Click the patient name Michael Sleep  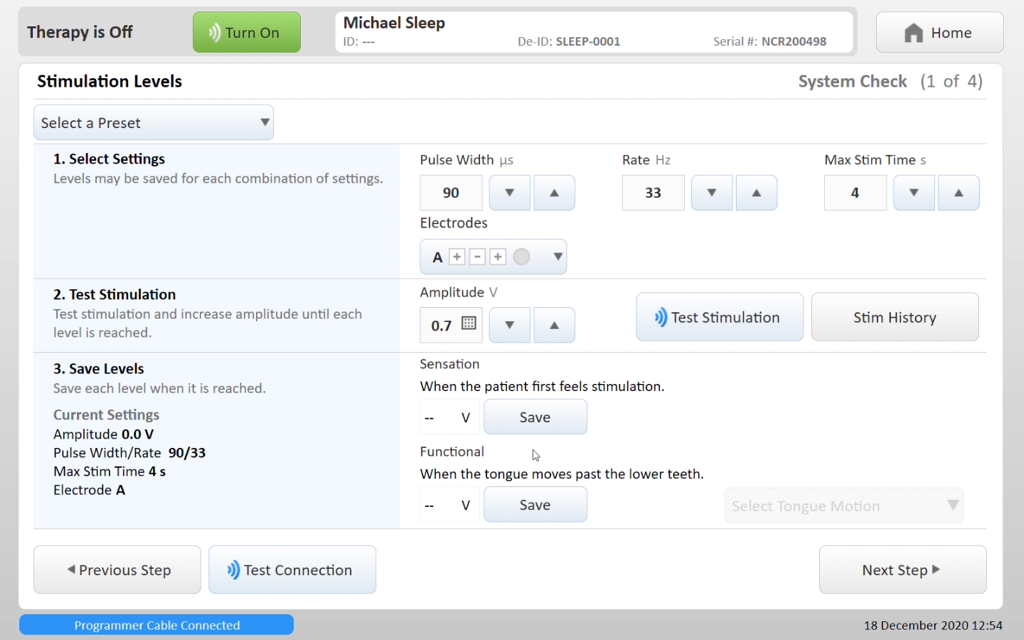point(394,23)
